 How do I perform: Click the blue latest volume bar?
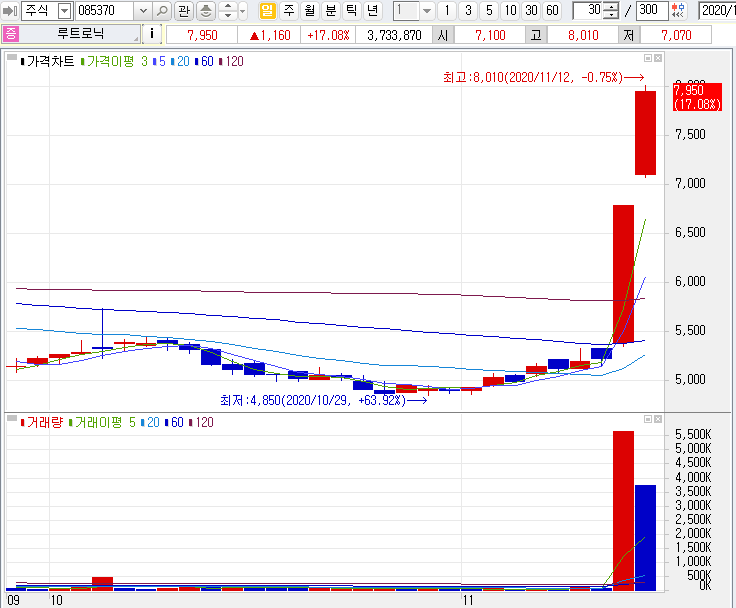645,538
